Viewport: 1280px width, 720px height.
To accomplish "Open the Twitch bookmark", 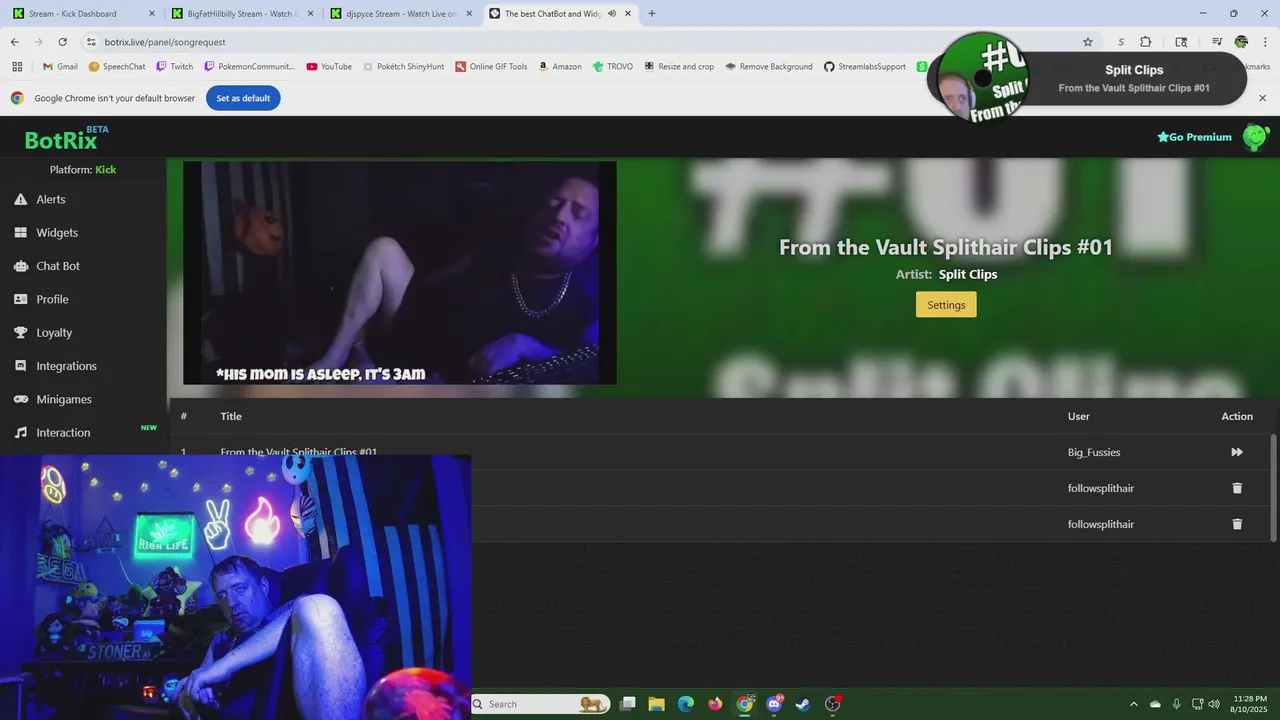I will pyautogui.click(x=174, y=67).
